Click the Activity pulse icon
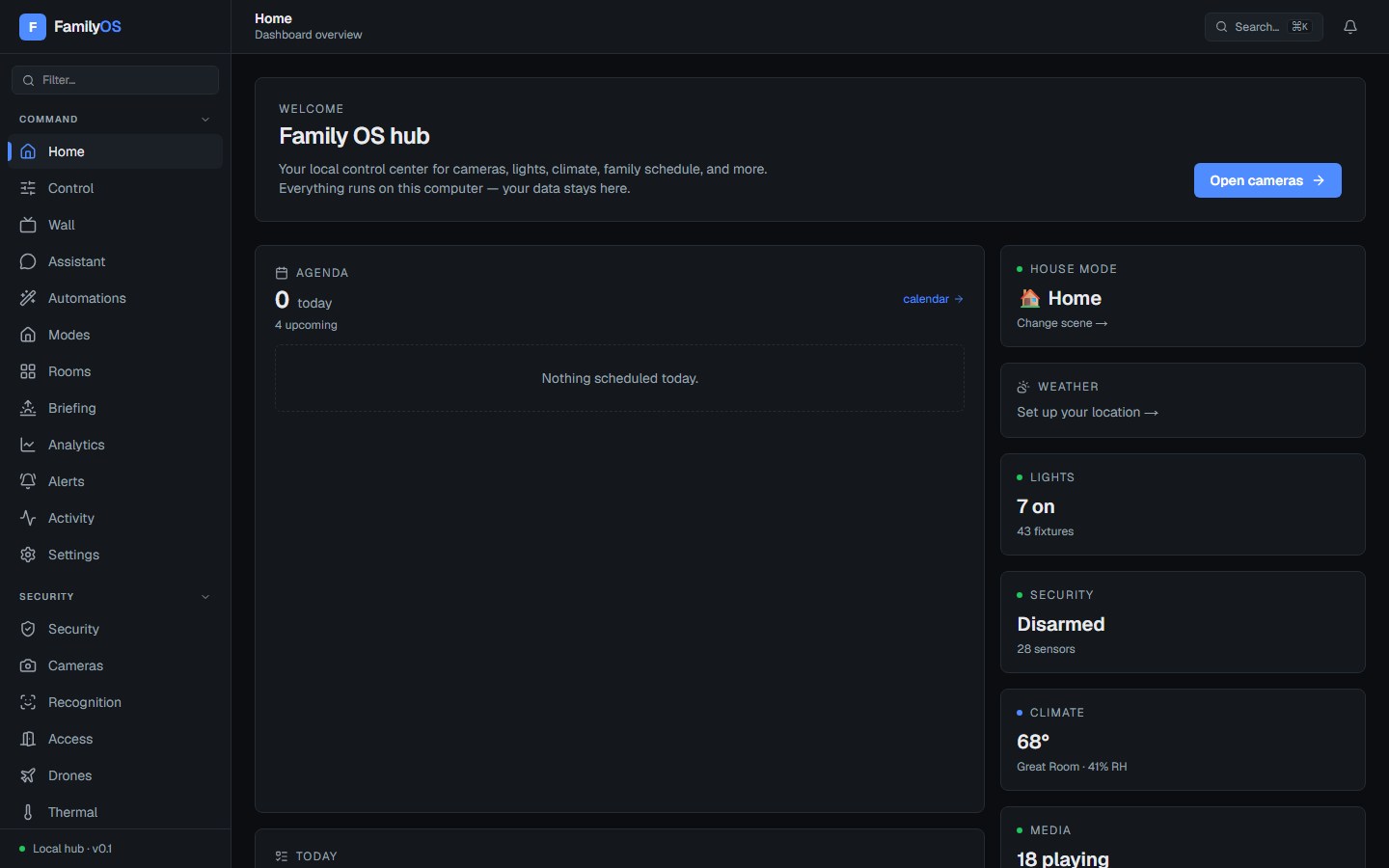 pos(28,518)
